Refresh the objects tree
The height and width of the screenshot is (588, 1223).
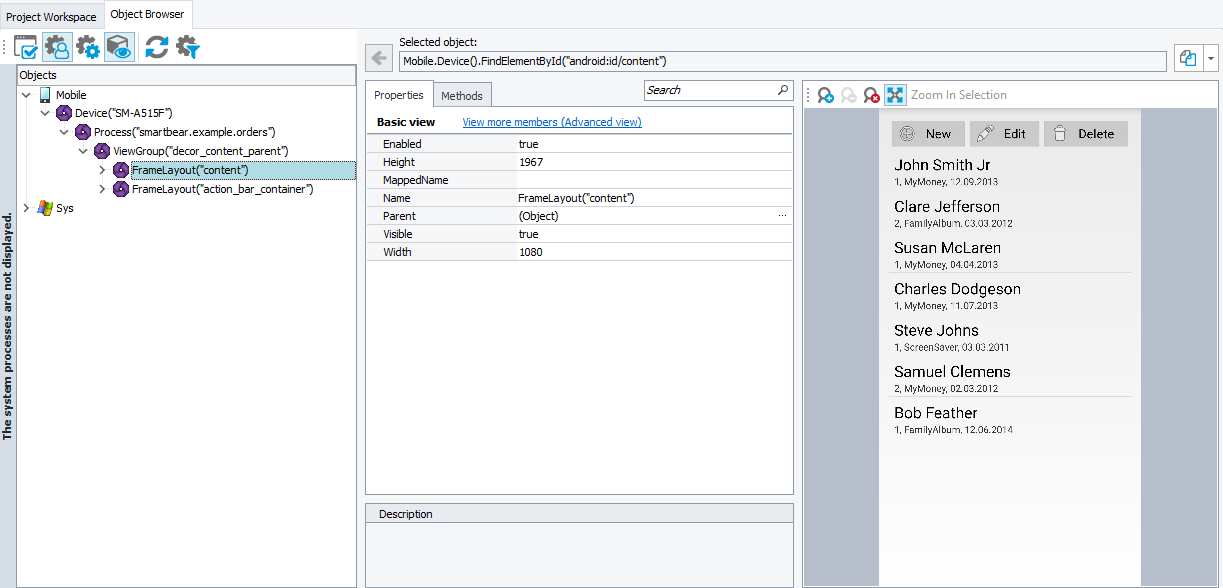coord(156,47)
